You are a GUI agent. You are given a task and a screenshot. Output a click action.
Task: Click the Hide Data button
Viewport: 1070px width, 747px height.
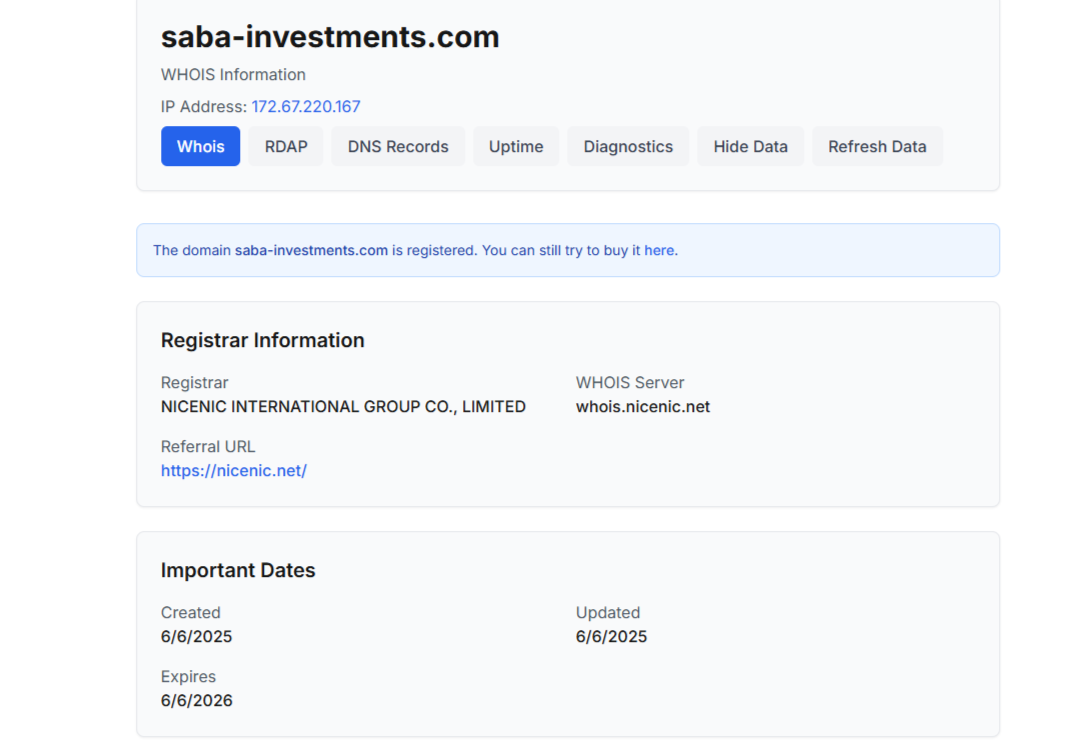click(751, 146)
